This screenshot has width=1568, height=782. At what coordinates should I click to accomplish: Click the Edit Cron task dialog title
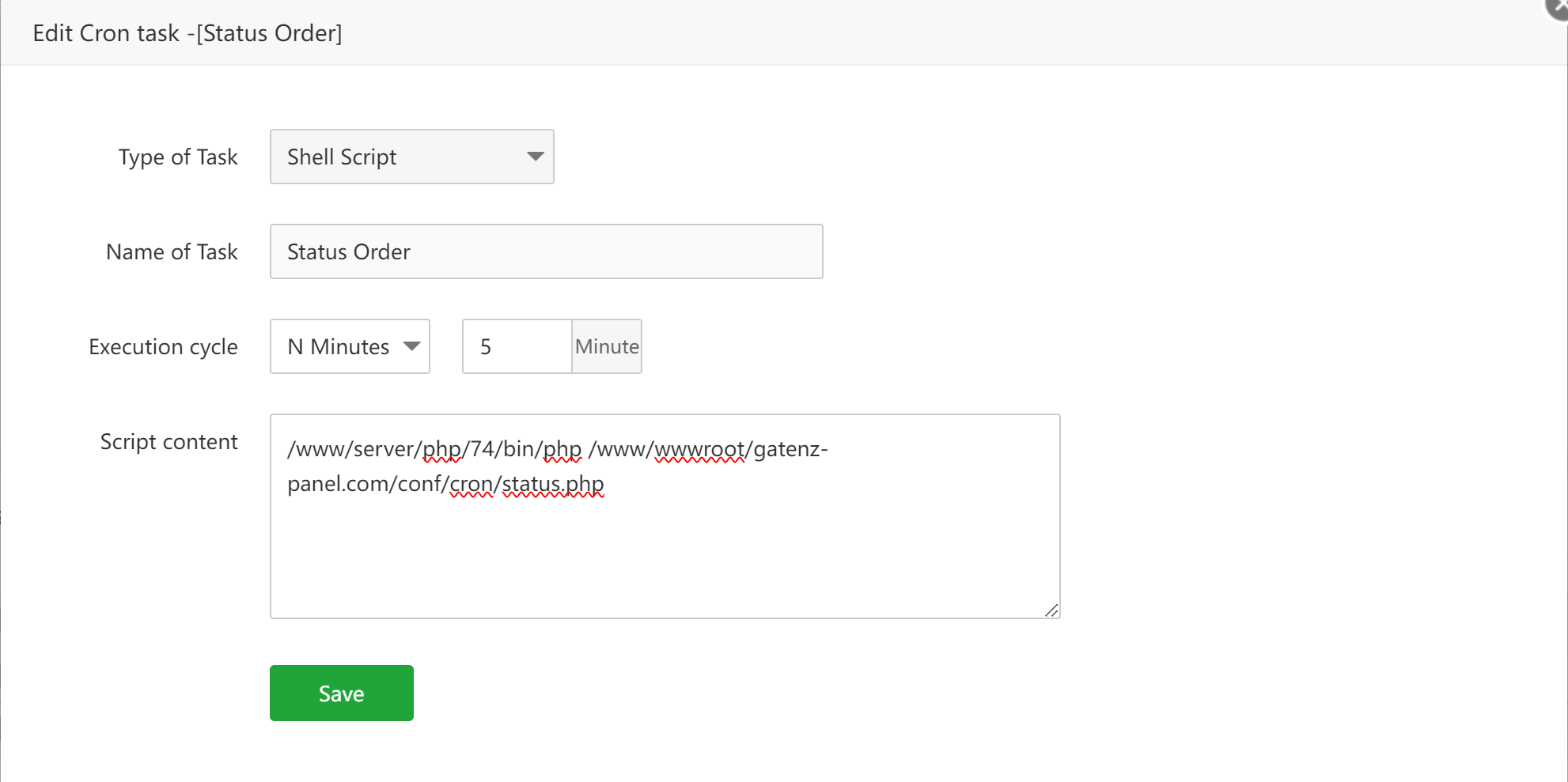(x=187, y=33)
